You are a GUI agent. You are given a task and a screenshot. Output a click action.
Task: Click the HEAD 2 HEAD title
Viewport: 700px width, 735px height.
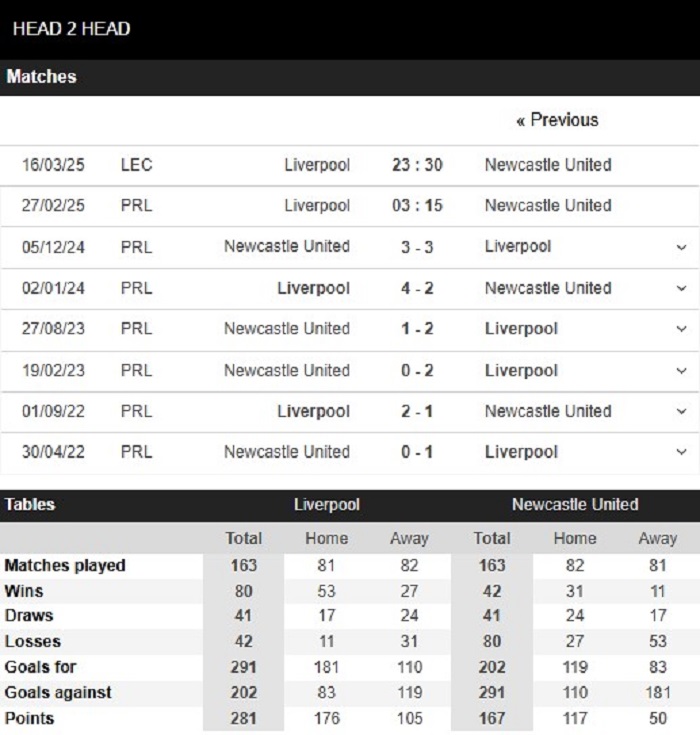click(71, 29)
